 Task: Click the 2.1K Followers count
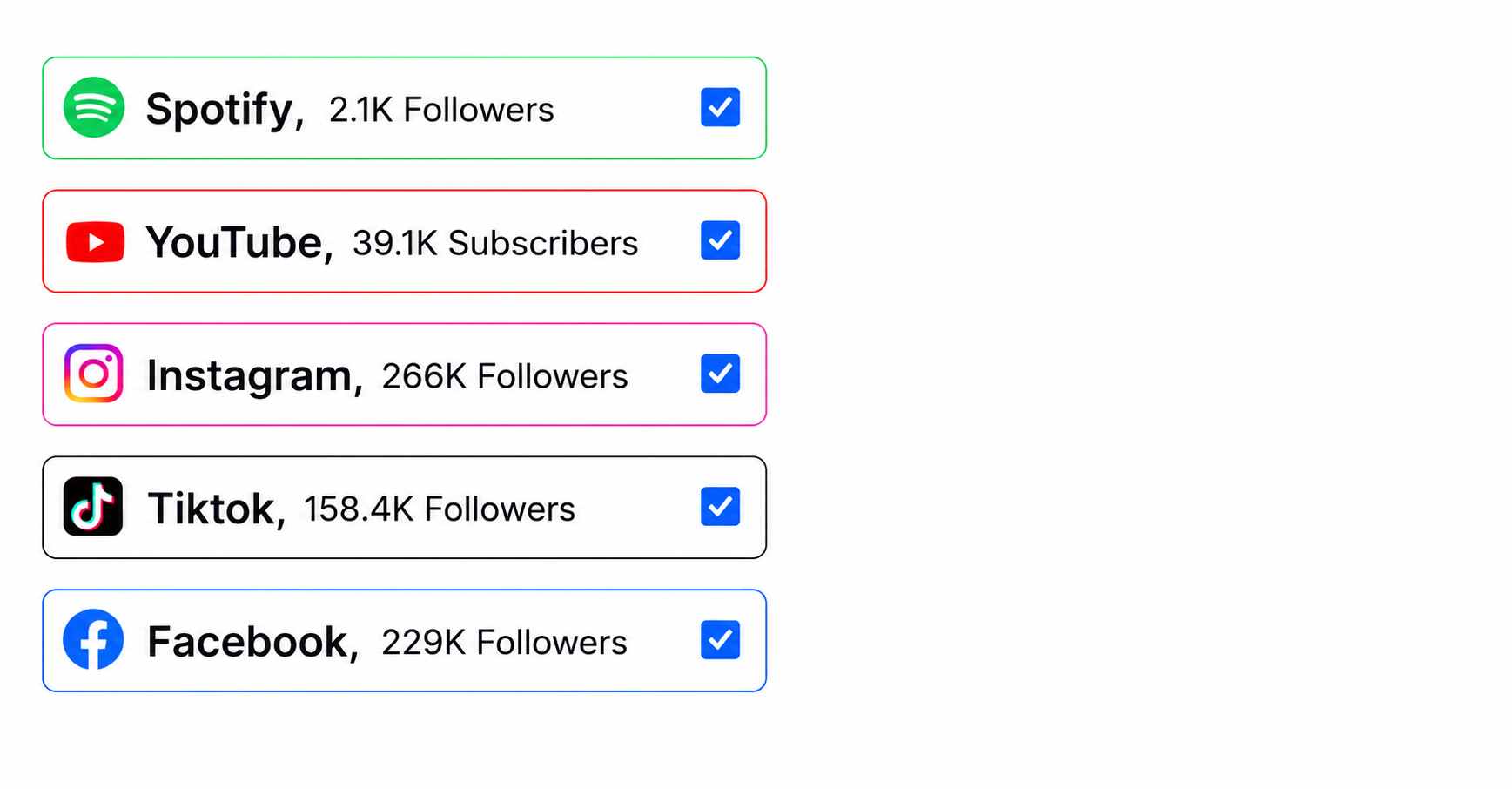[441, 111]
